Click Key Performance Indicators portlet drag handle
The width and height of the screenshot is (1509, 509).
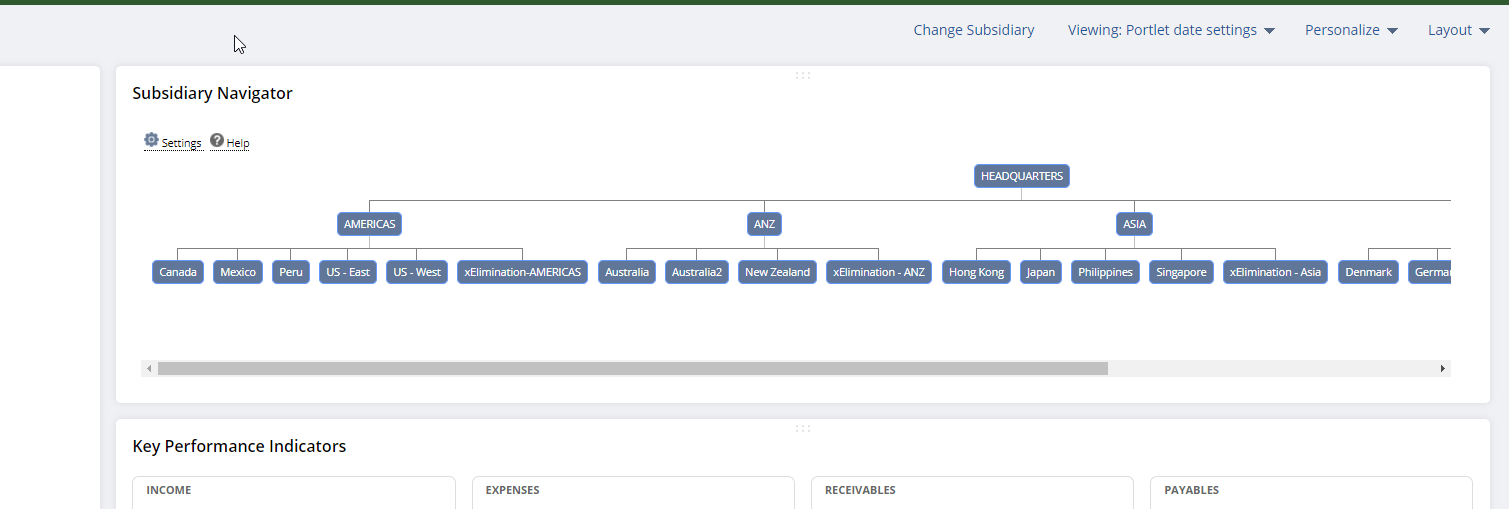(x=802, y=428)
